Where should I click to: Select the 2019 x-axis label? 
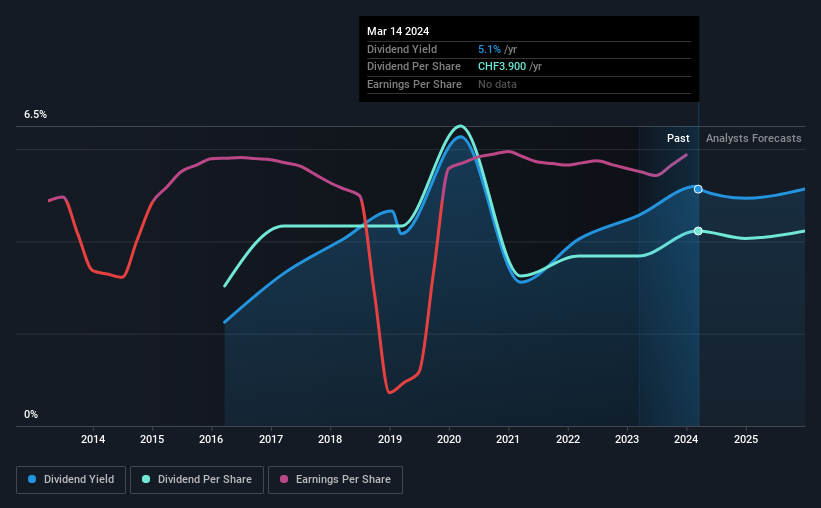tap(390, 439)
